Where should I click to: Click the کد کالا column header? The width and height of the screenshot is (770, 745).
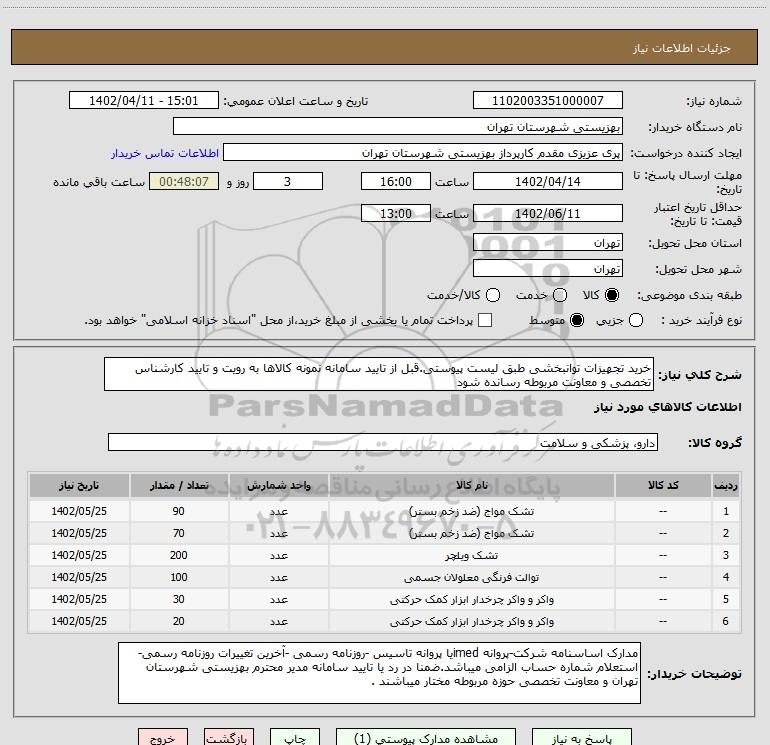663,485
